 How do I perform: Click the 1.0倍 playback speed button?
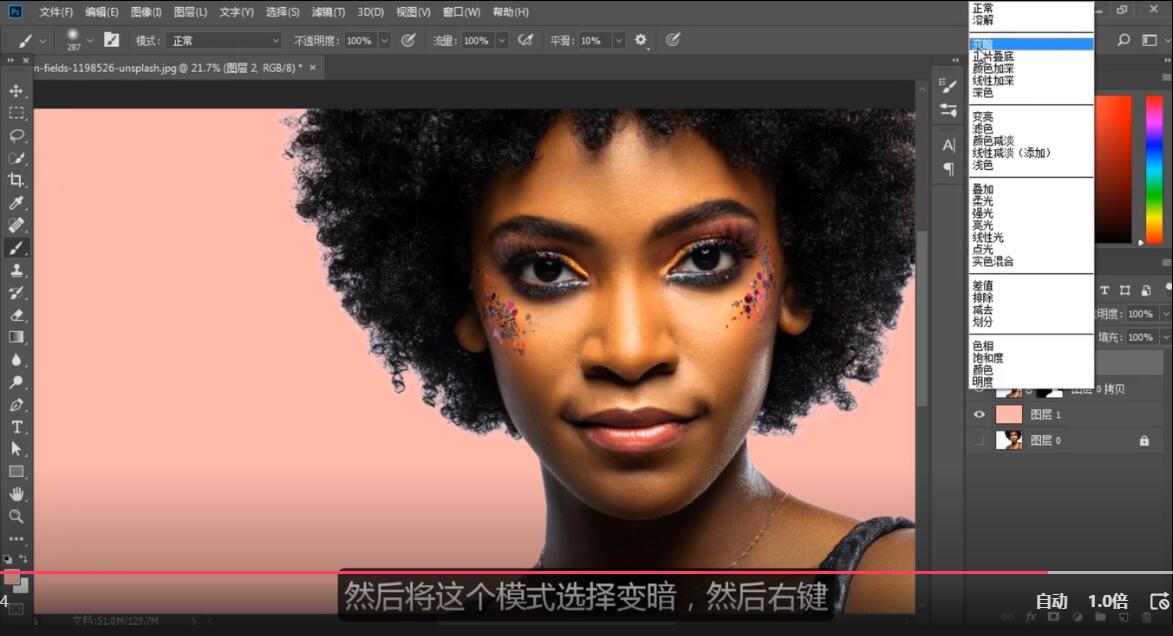click(x=1108, y=601)
